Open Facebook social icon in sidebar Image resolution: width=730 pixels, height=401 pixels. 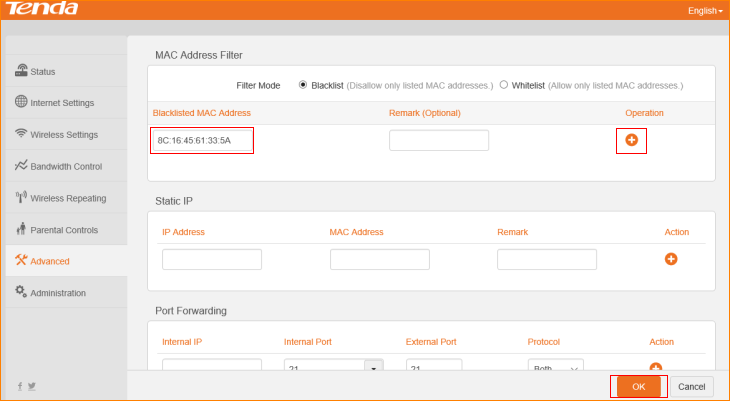tap(20, 386)
